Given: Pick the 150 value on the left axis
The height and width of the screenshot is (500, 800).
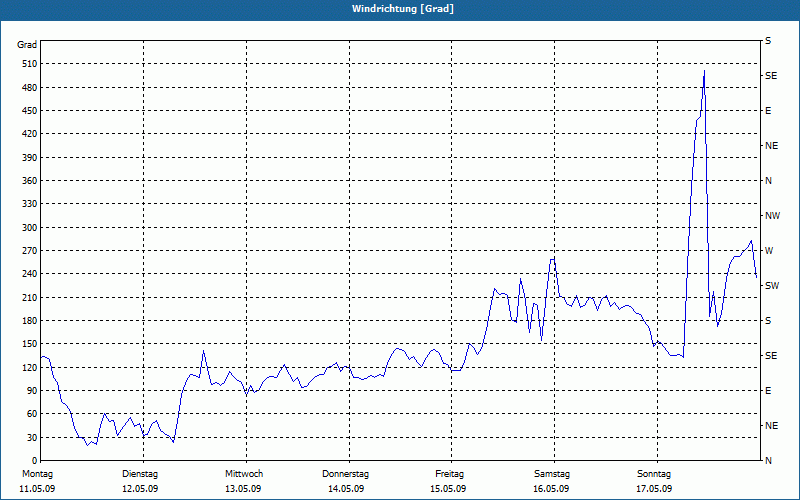Looking at the screenshot, I should point(30,344).
